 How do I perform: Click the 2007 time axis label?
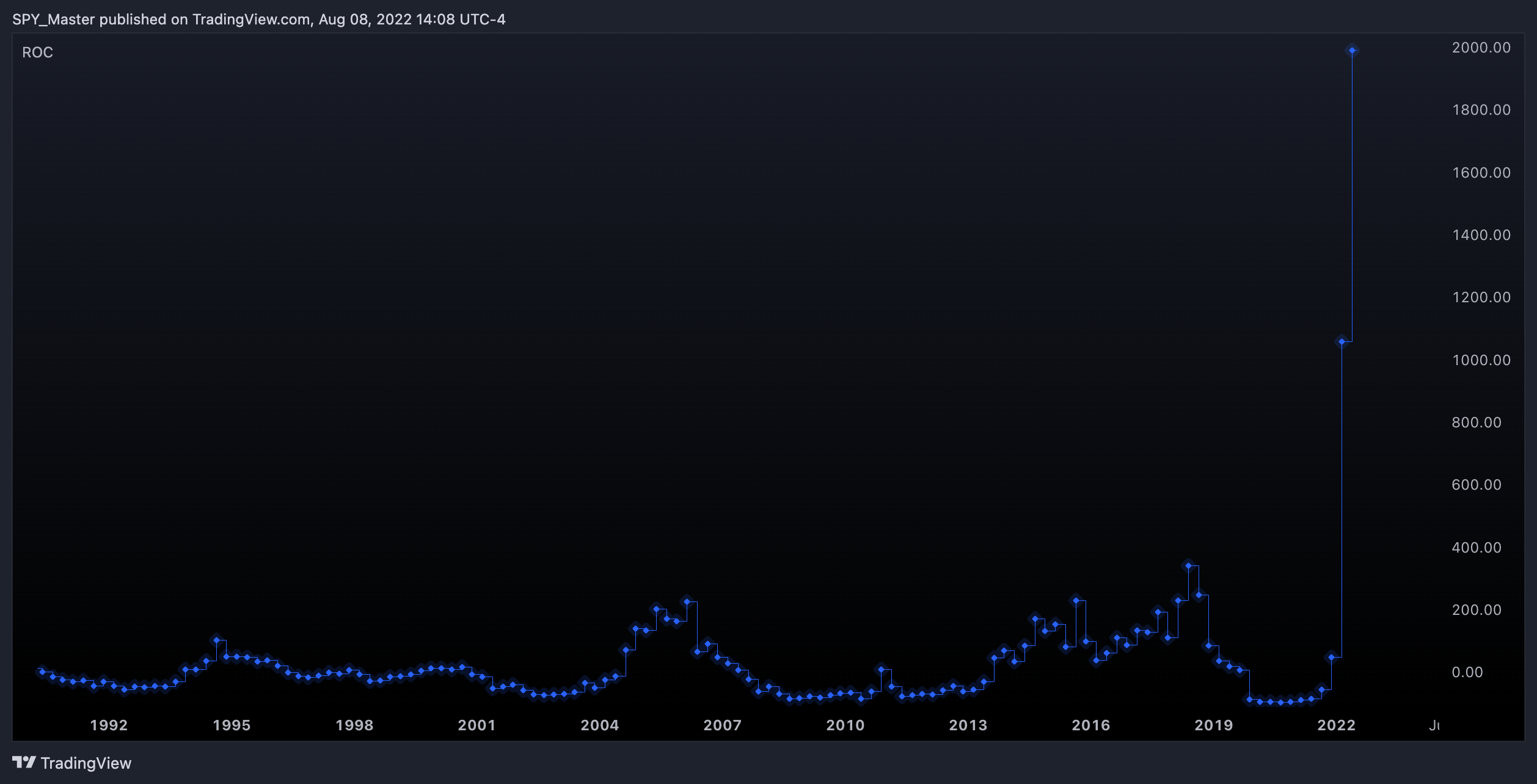click(722, 725)
